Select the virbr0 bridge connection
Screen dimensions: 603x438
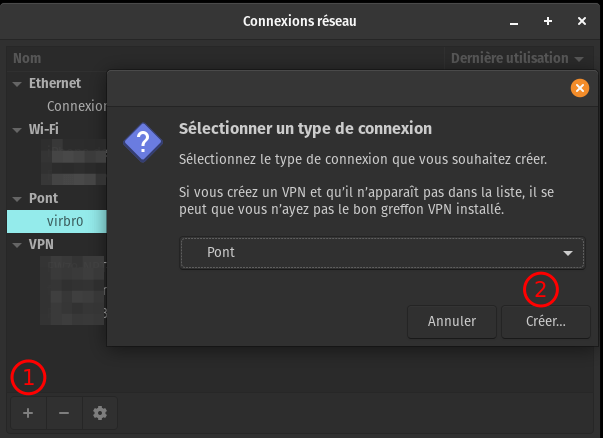(70, 221)
